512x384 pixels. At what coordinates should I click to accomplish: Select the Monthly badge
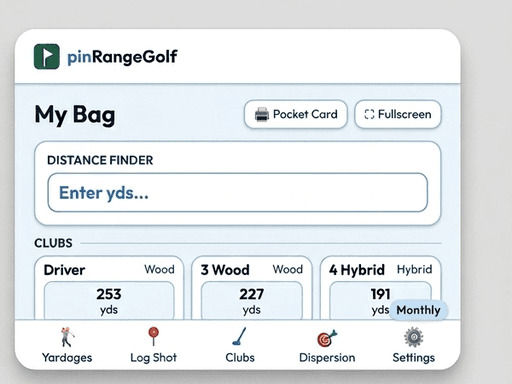[418, 310]
